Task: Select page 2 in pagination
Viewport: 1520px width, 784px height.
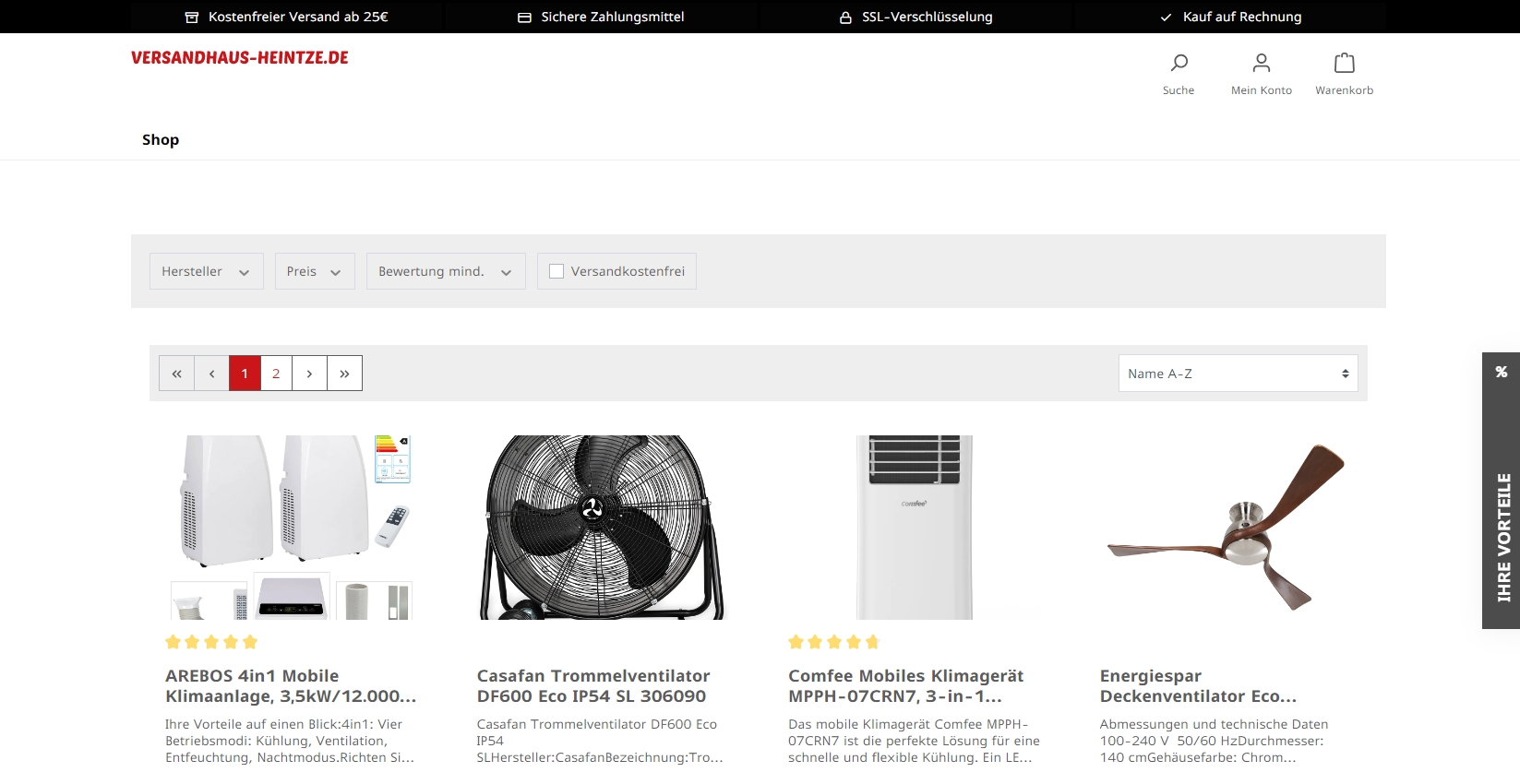Action: click(x=276, y=374)
